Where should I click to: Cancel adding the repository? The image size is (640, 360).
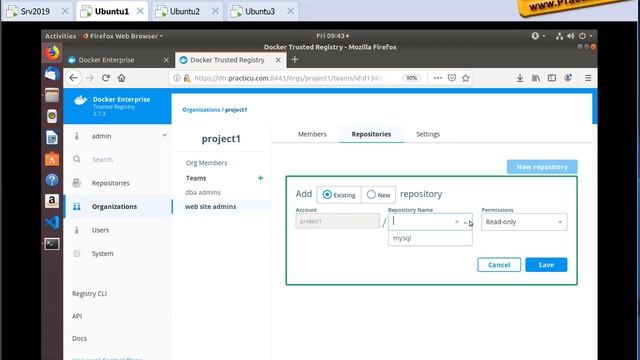499,265
